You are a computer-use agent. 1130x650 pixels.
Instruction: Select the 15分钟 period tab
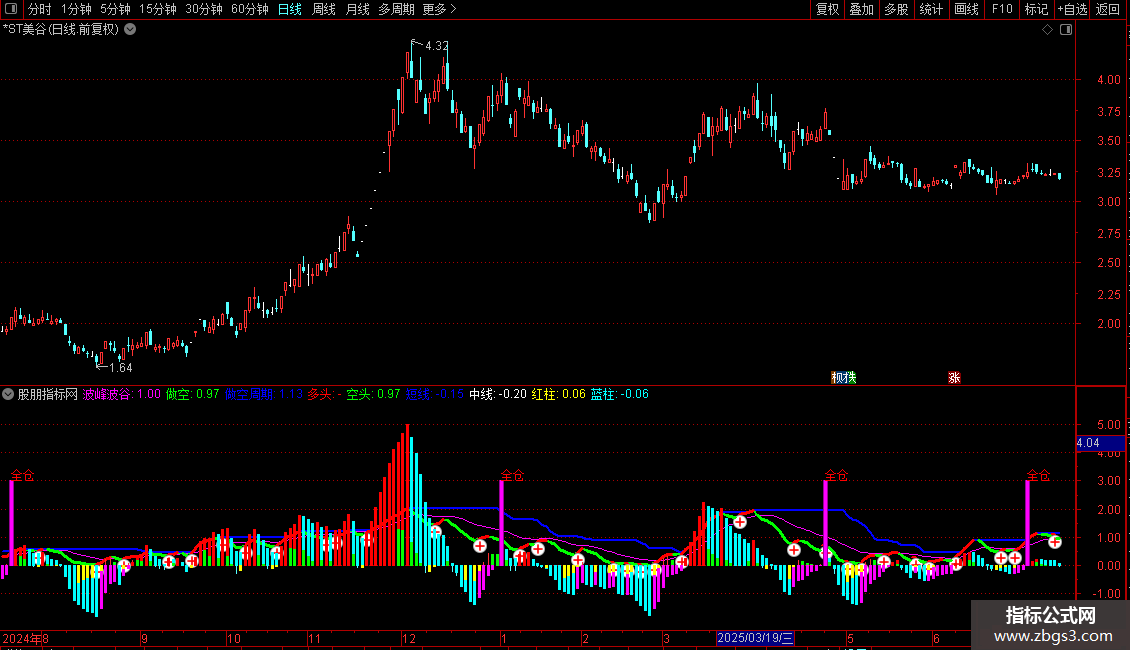(x=158, y=9)
